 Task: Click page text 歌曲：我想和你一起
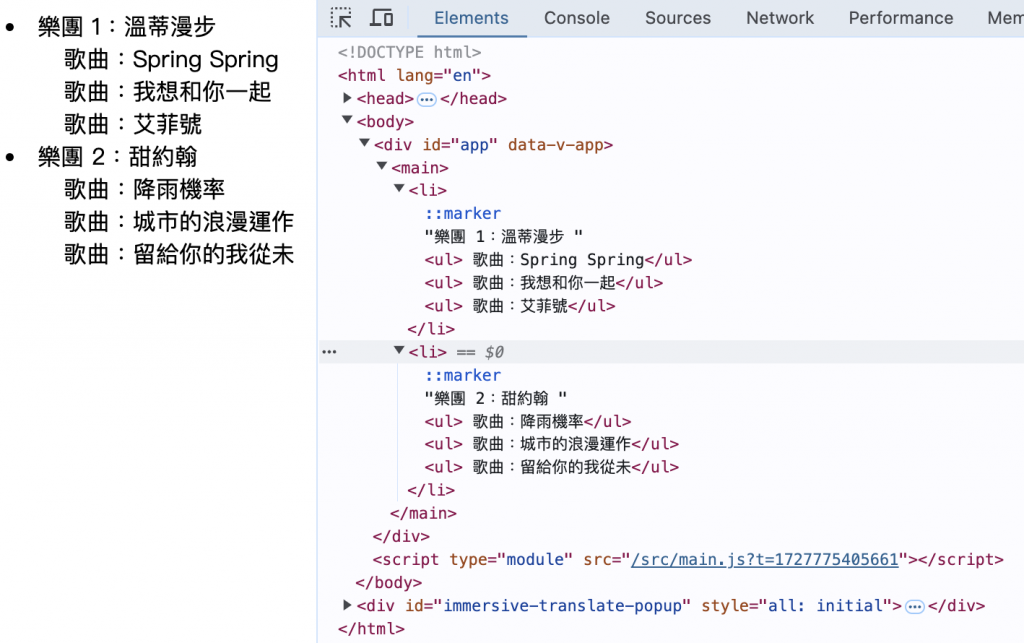tap(167, 92)
